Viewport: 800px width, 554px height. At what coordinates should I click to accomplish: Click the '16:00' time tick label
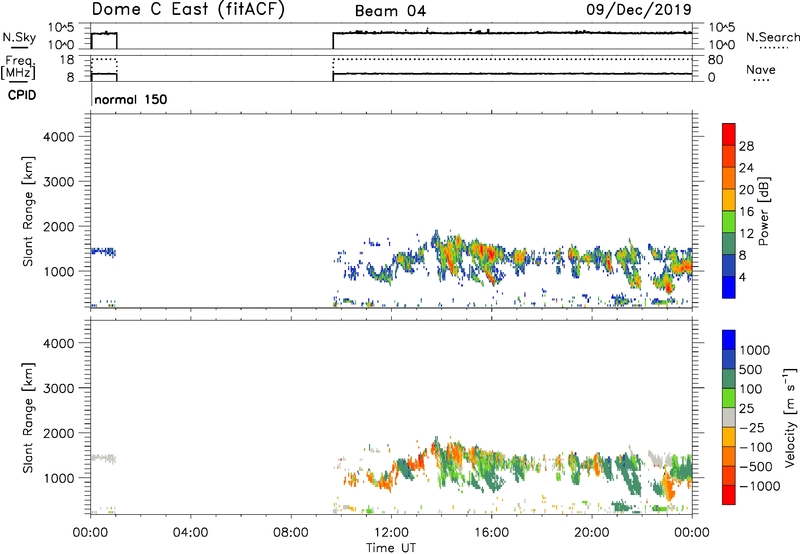(x=491, y=533)
